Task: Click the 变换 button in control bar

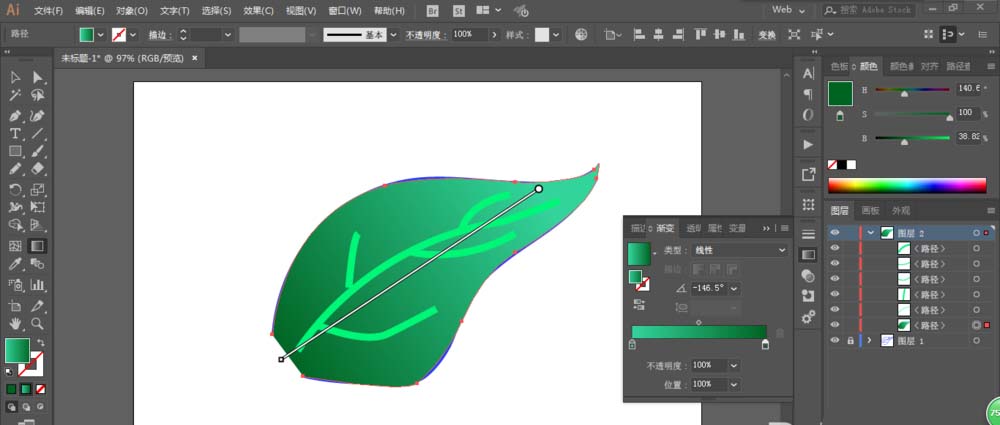Action: (x=767, y=34)
